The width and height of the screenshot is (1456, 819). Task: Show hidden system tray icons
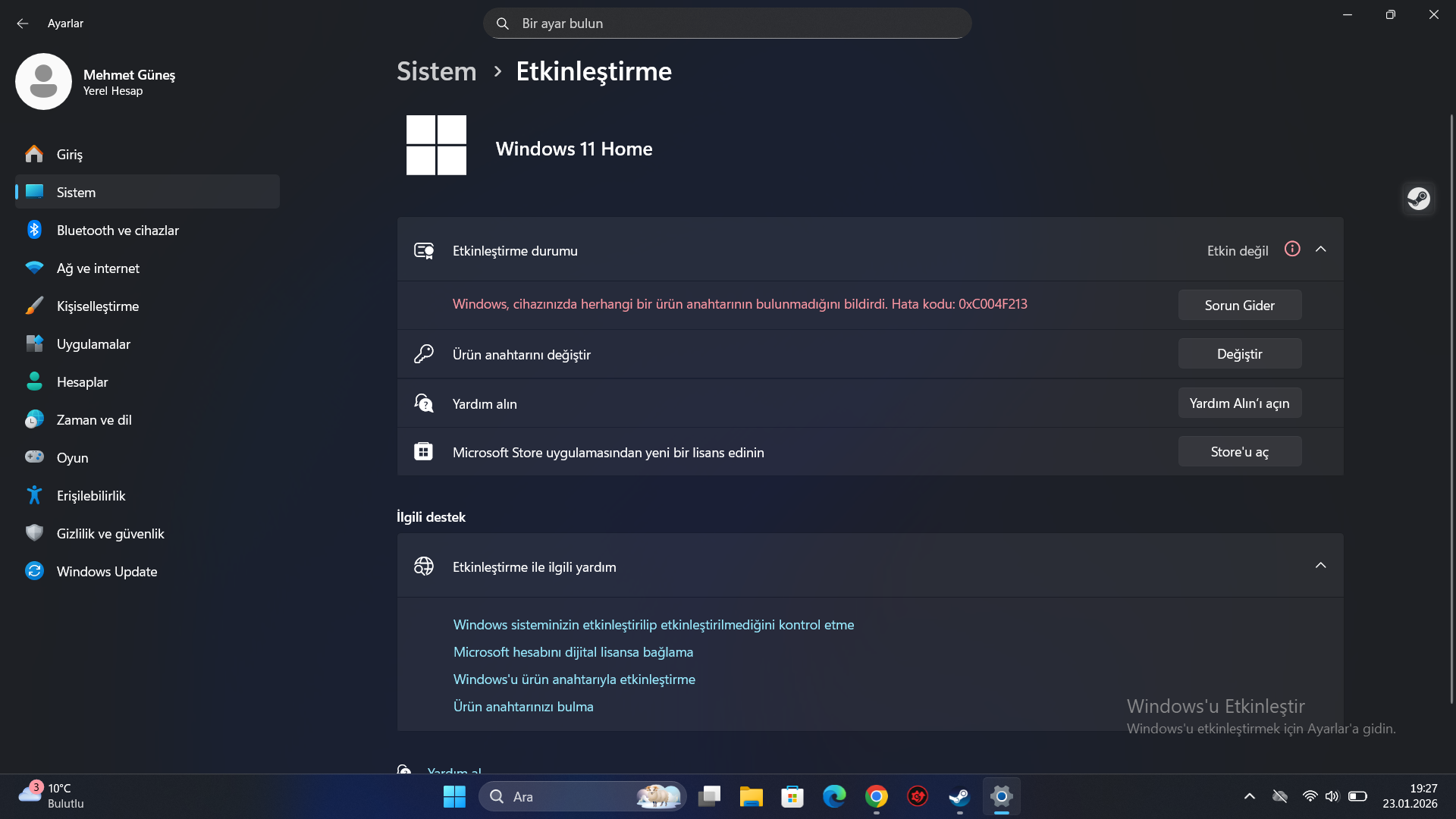tap(1250, 796)
